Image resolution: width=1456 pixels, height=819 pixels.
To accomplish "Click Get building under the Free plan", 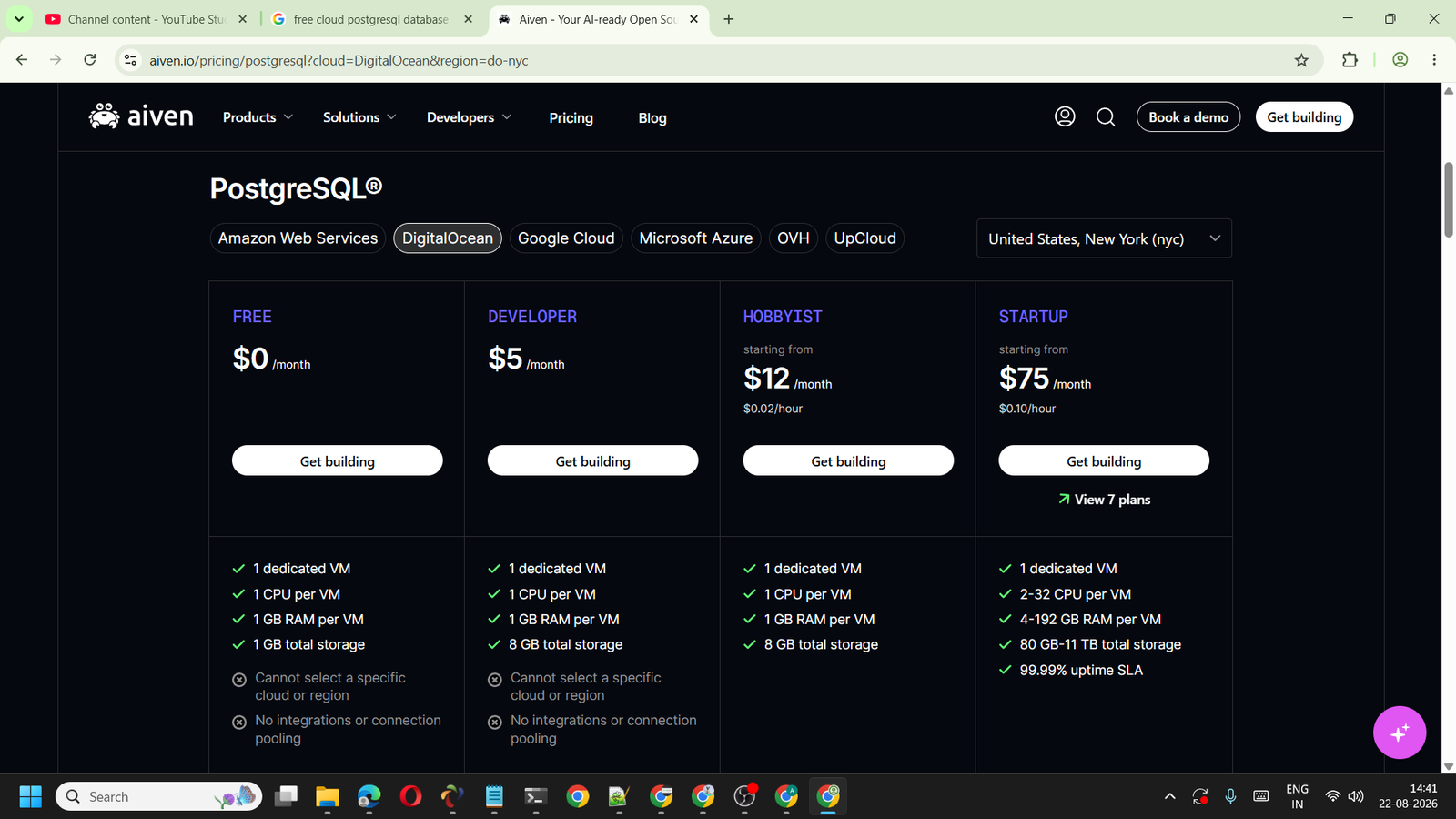I will (338, 460).
